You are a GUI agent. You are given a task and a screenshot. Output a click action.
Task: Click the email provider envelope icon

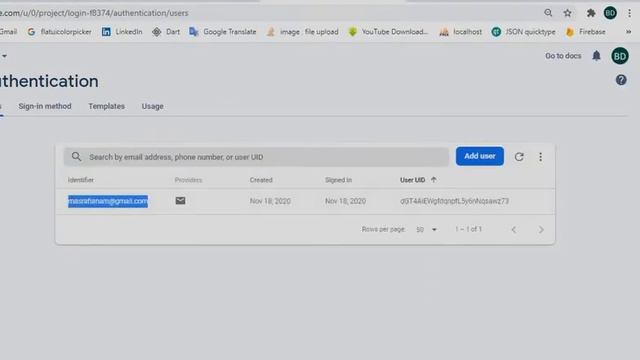pos(180,200)
